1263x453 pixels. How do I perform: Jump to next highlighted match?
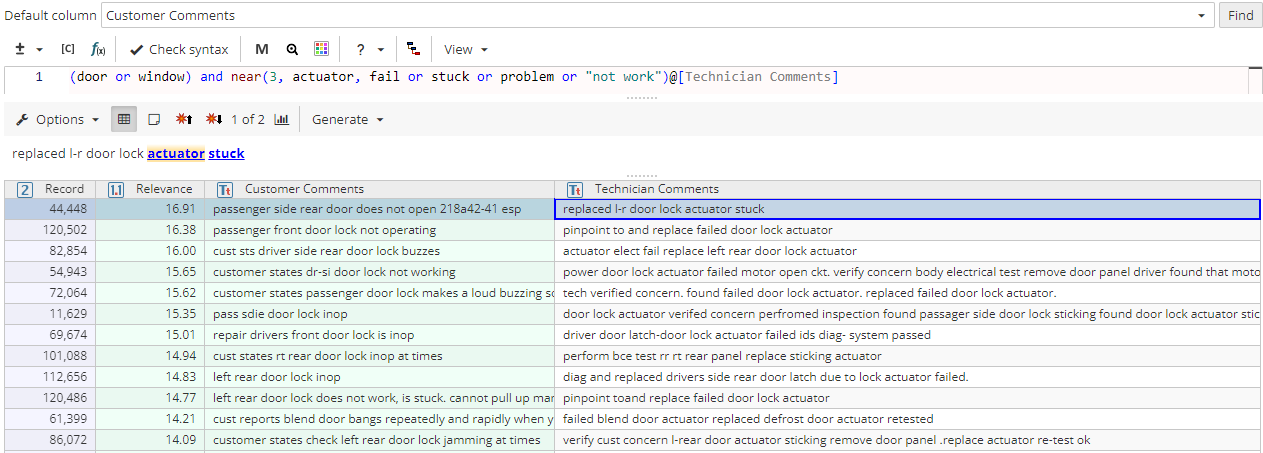pyautogui.click(x=213, y=119)
